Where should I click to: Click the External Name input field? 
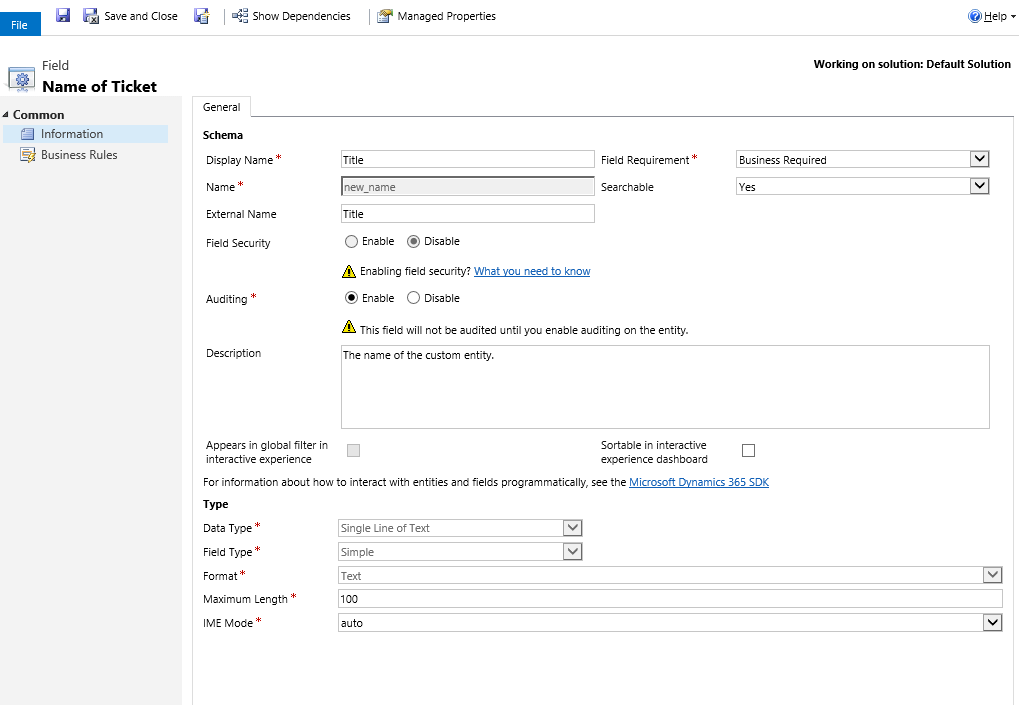click(468, 214)
